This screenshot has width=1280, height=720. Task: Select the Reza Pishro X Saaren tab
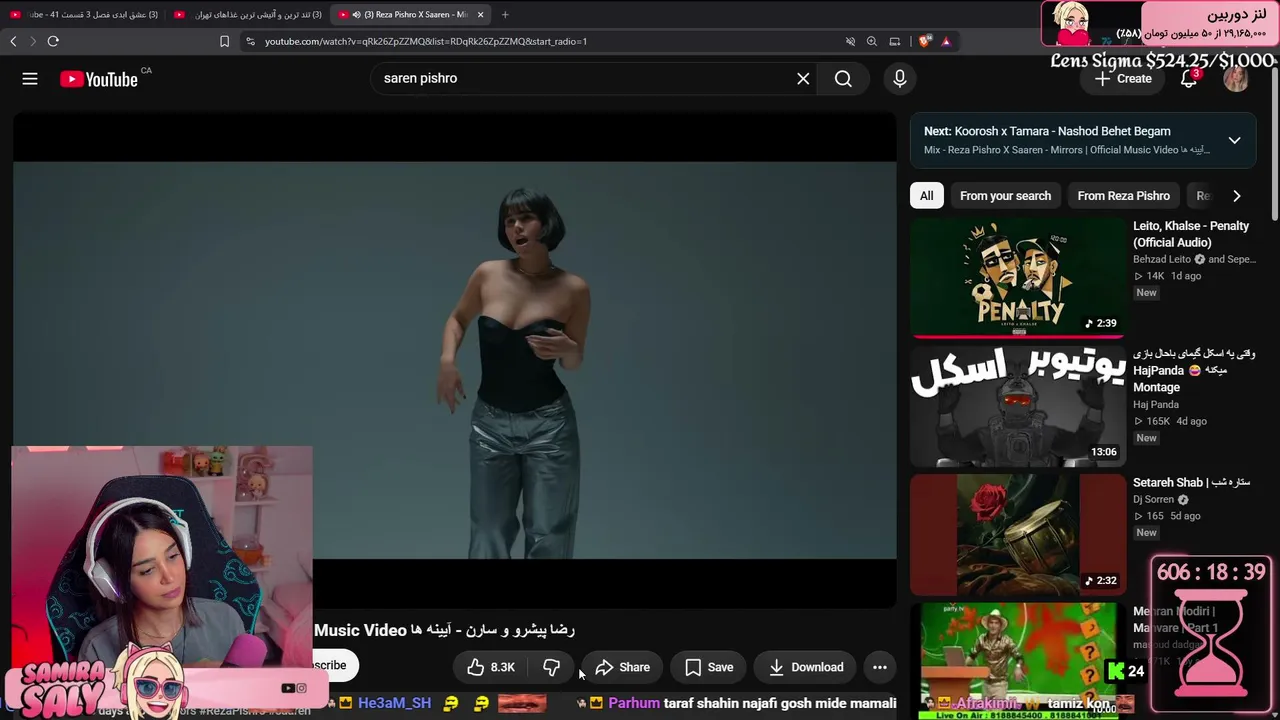coord(410,14)
